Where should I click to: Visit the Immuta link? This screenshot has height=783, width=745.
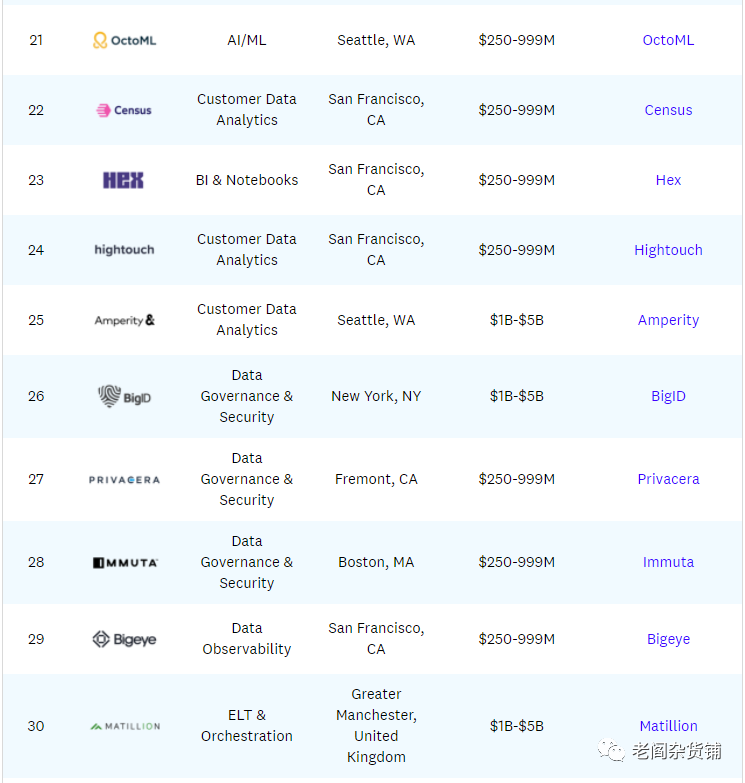click(668, 562)
